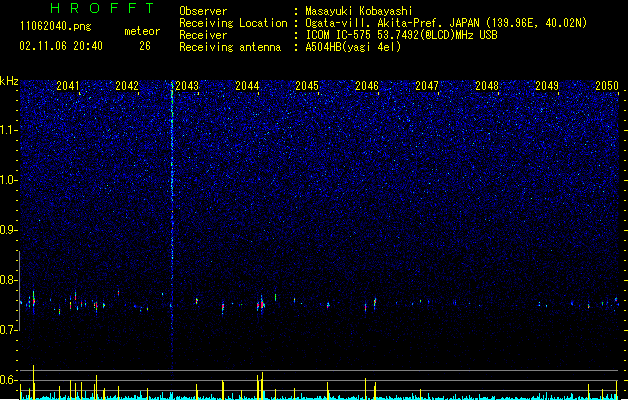Click the 2041 time marker

tap(68, 85)
